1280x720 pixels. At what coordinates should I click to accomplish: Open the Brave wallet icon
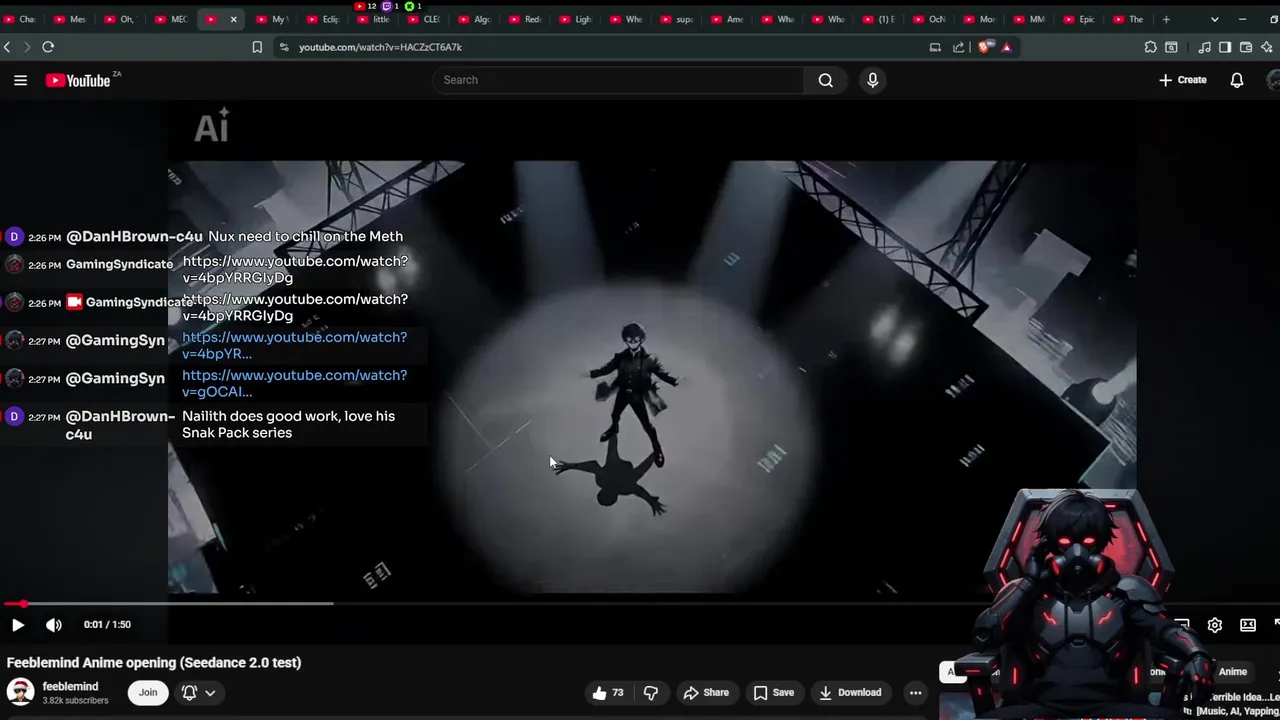click(x=1246, y=47)
